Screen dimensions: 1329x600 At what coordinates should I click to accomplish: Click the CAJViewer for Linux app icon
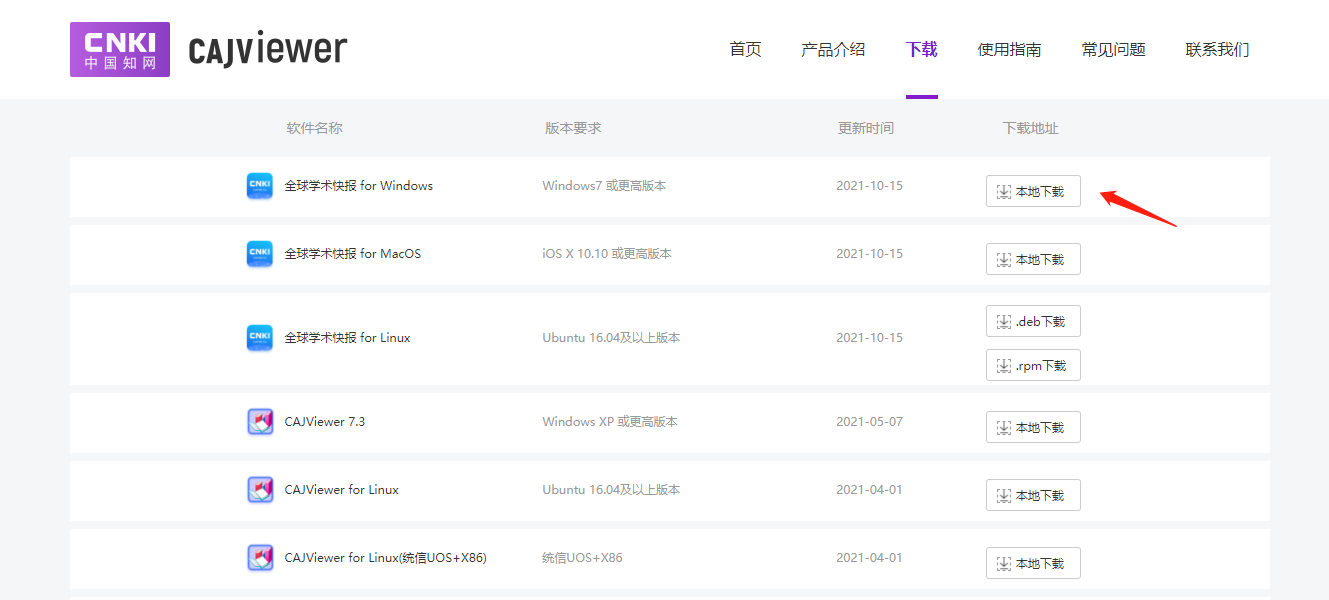260,490
